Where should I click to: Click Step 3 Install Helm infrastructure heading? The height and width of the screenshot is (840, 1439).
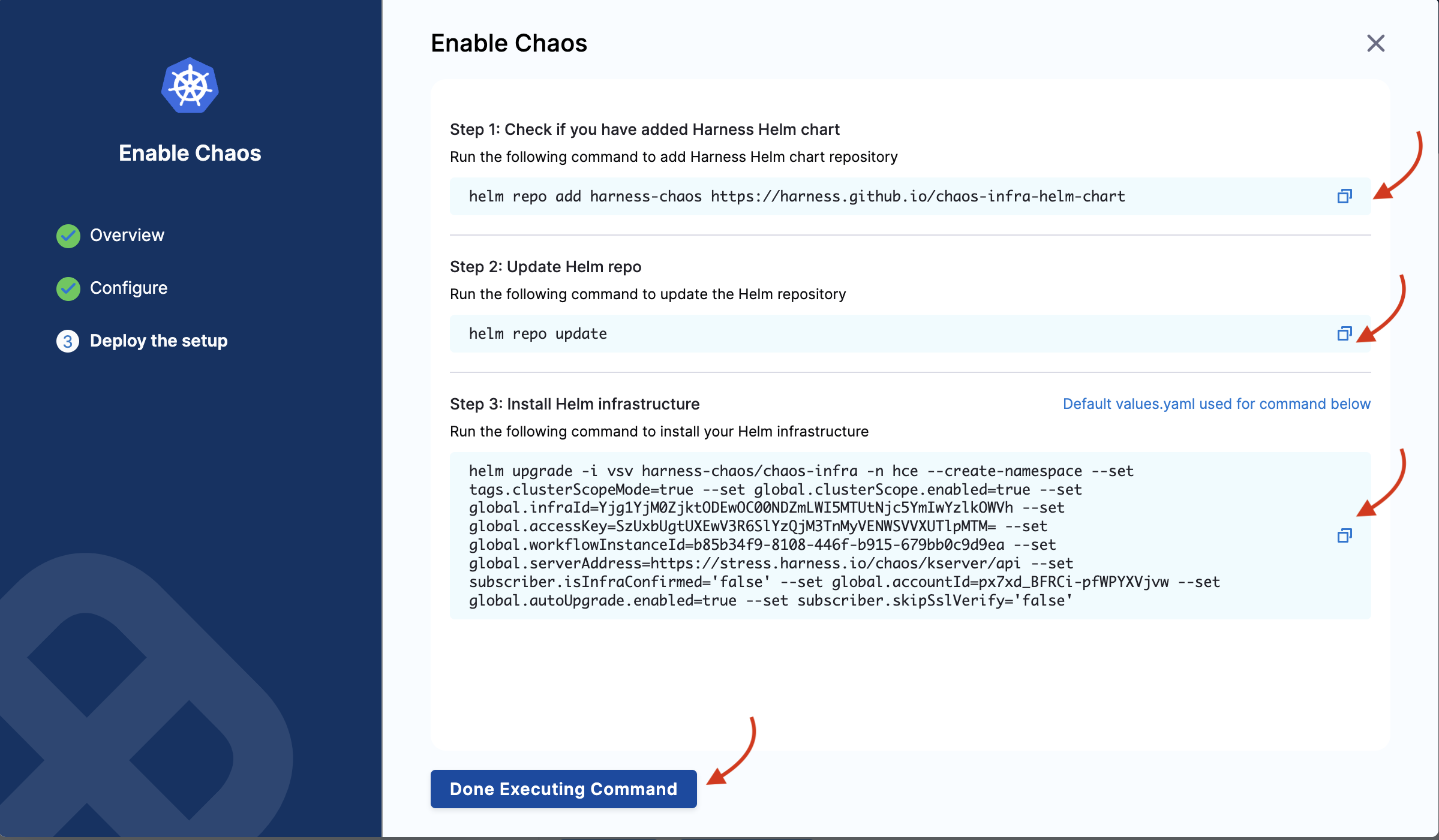point(574,404)
